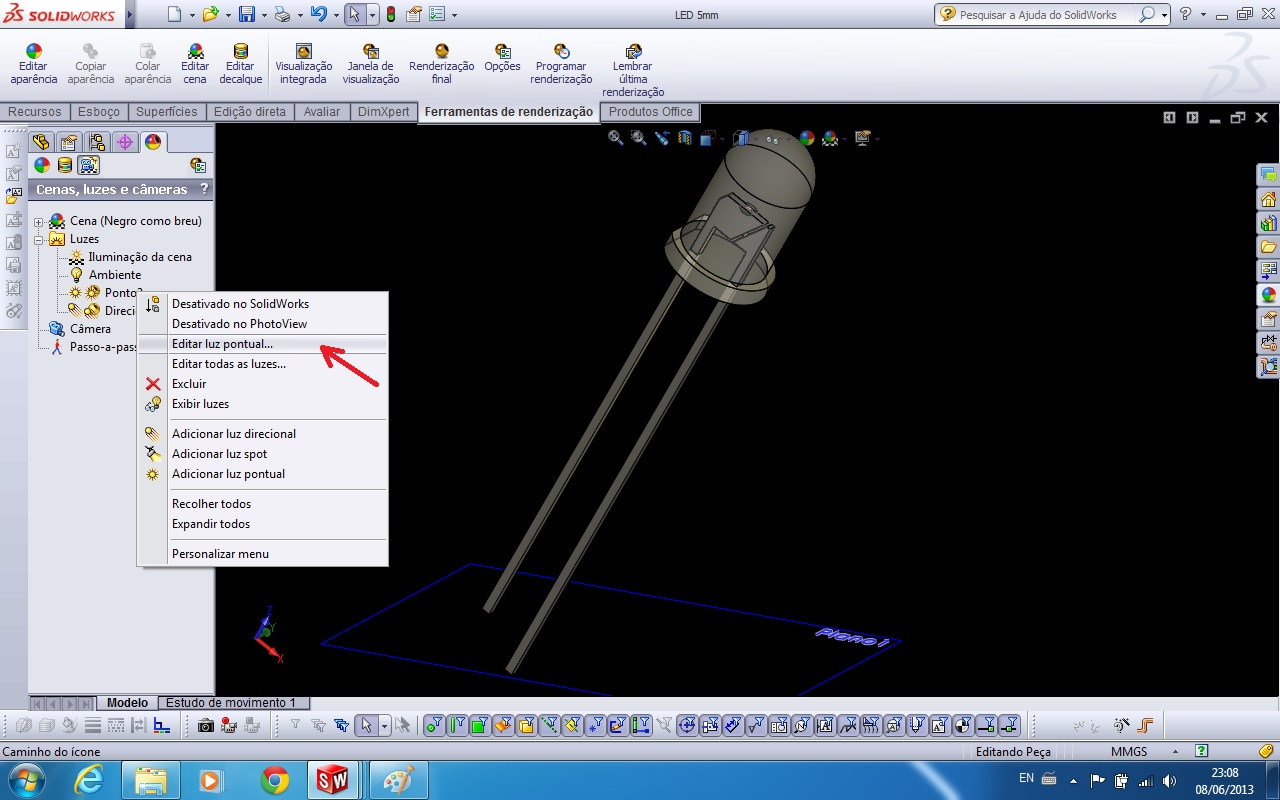Toggle Exibir luzes in context menu
1280x800 pixels.
[x=200, y=404]
